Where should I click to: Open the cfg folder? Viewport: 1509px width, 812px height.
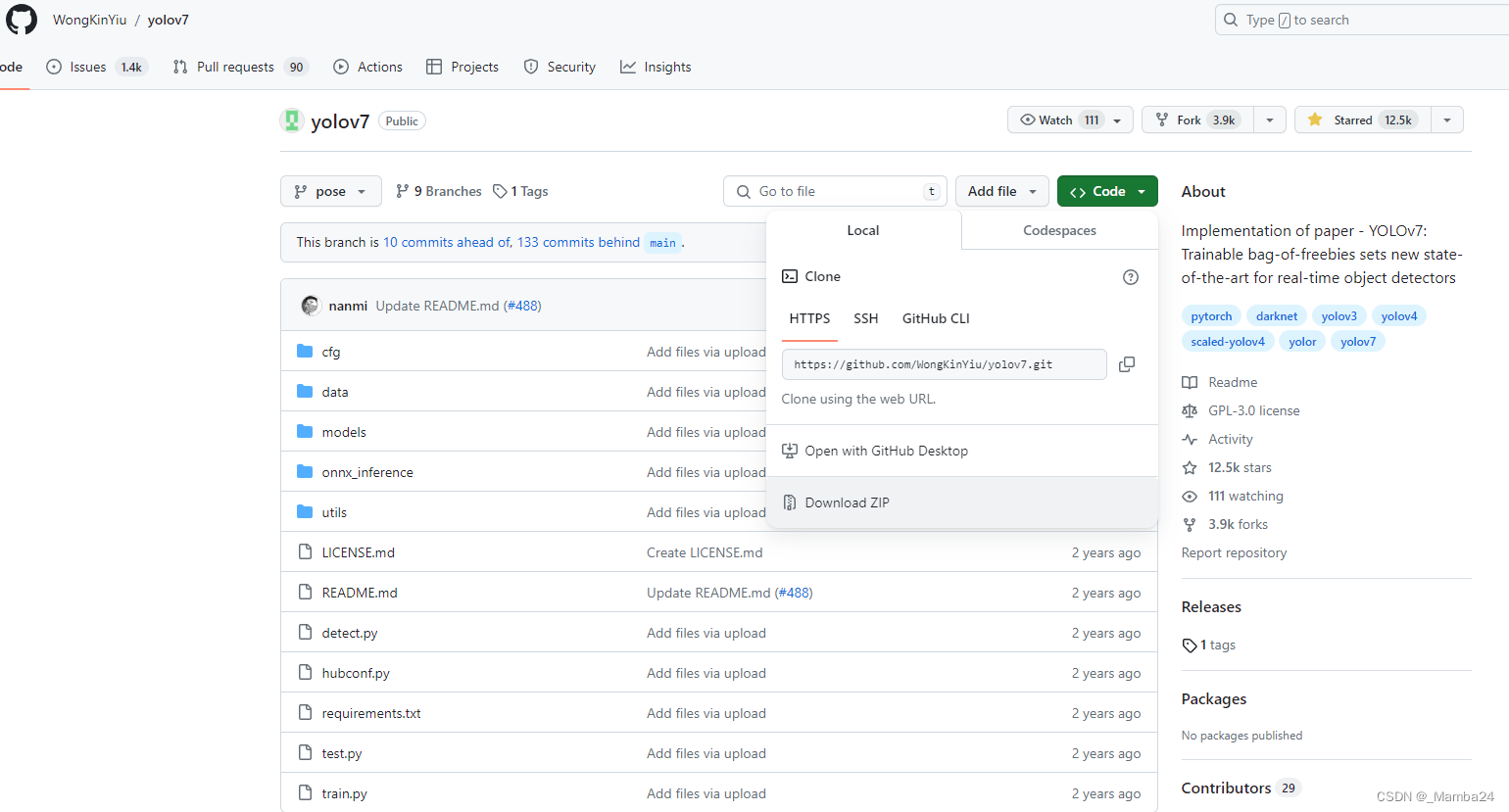click(331, 352)
